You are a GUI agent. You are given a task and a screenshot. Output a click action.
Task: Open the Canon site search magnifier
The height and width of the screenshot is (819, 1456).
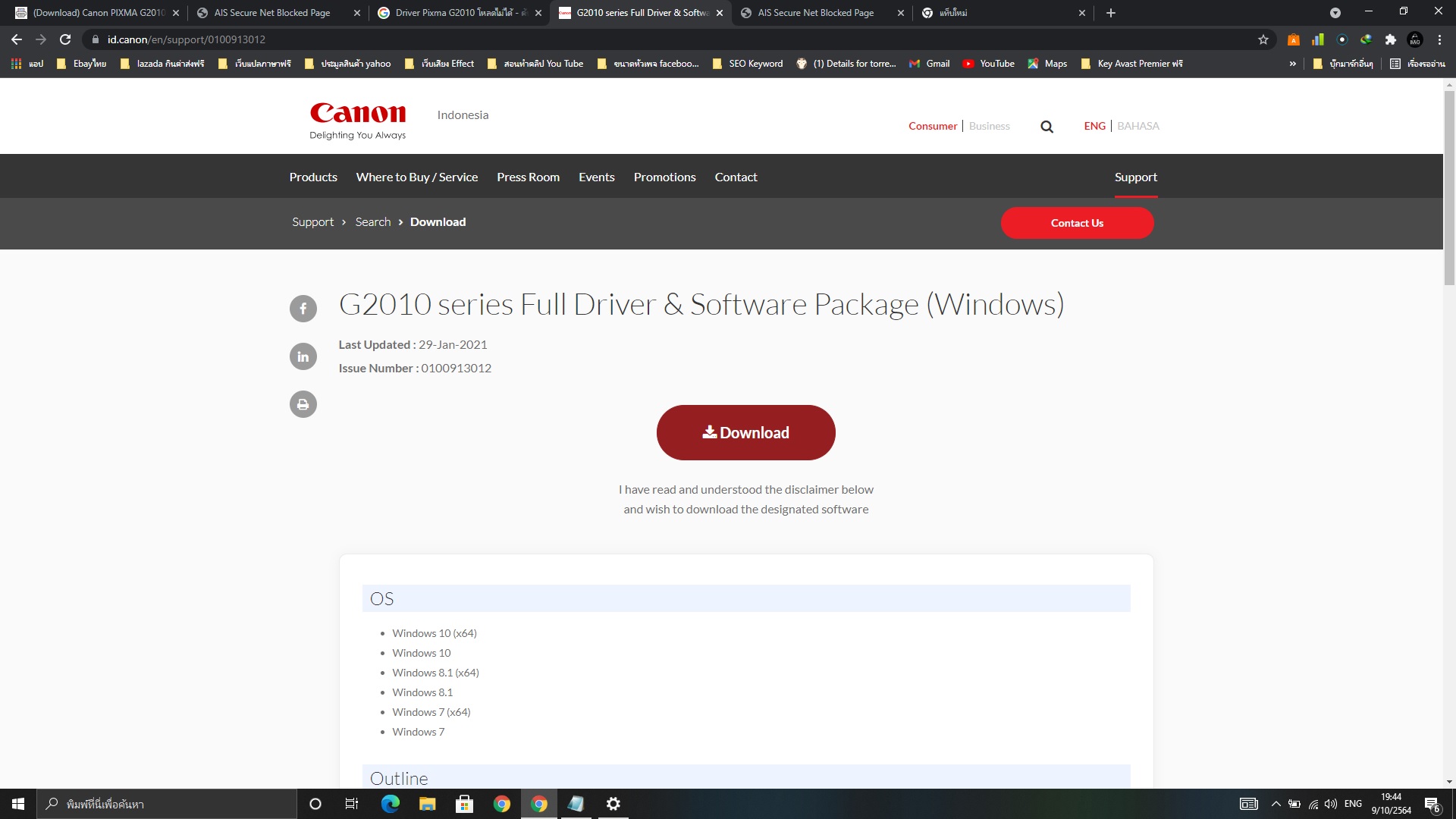[x=1046, y=127]
